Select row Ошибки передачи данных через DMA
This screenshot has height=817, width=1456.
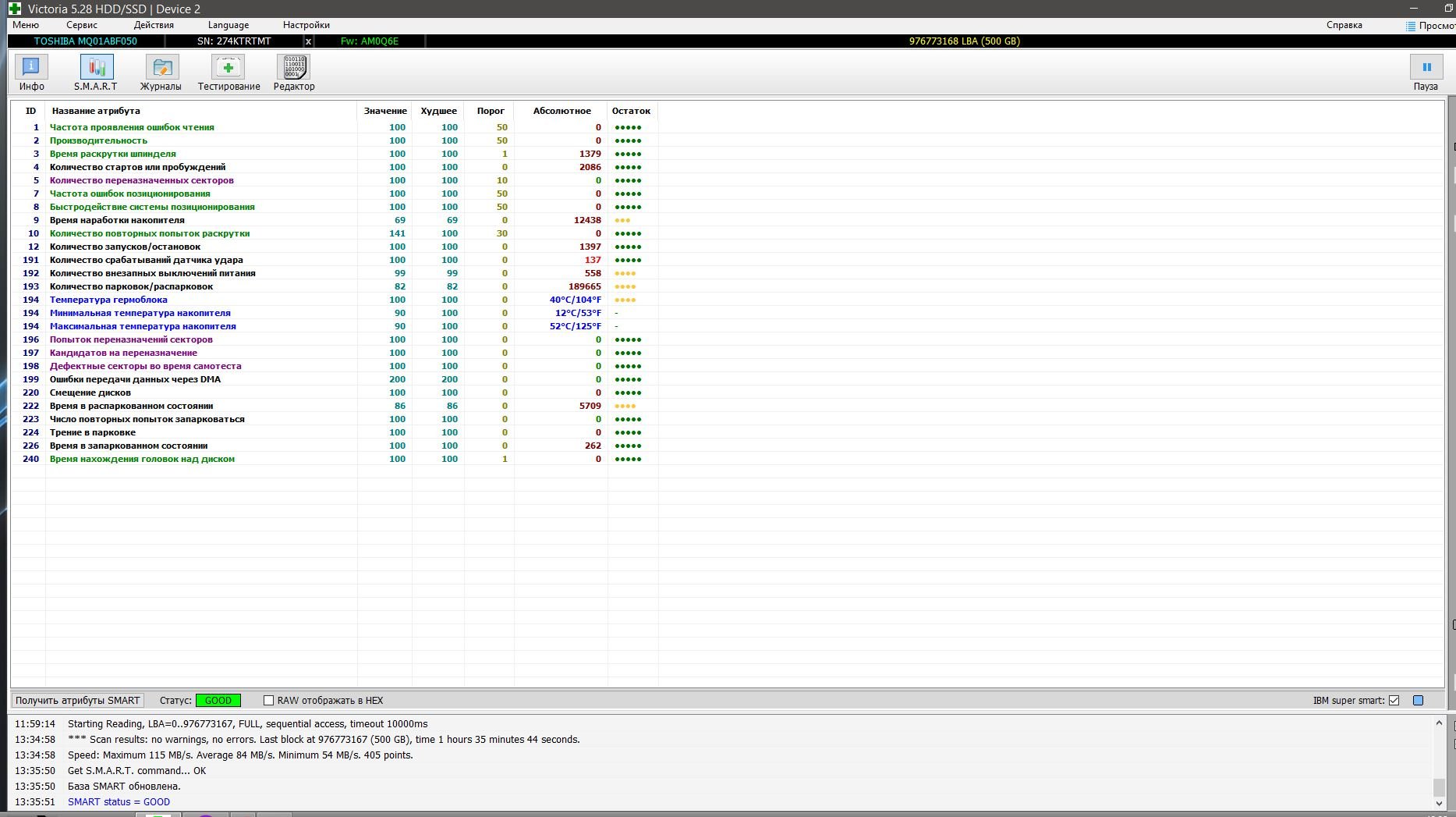tap(335, 379)
